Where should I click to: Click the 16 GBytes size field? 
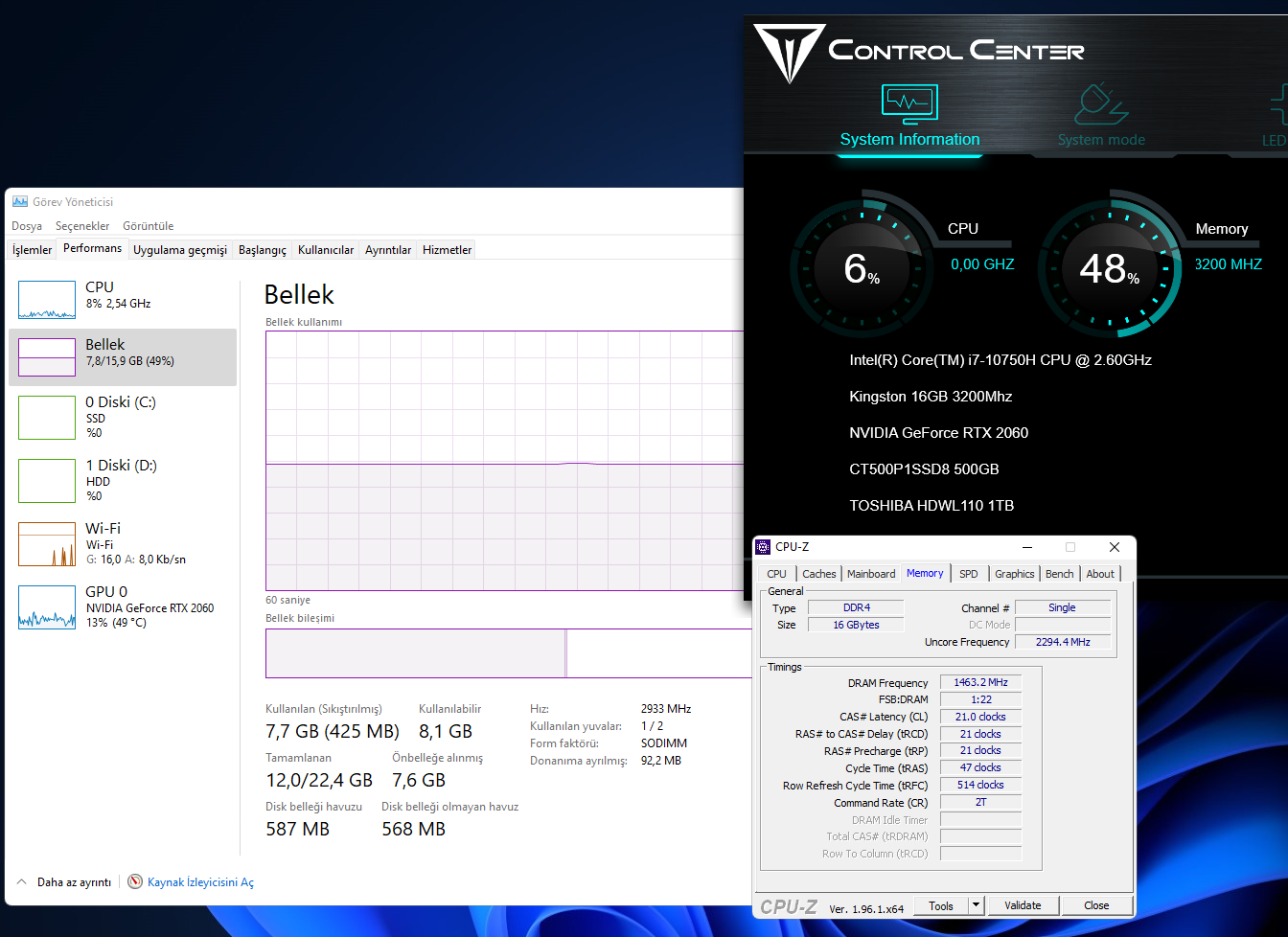856,625
